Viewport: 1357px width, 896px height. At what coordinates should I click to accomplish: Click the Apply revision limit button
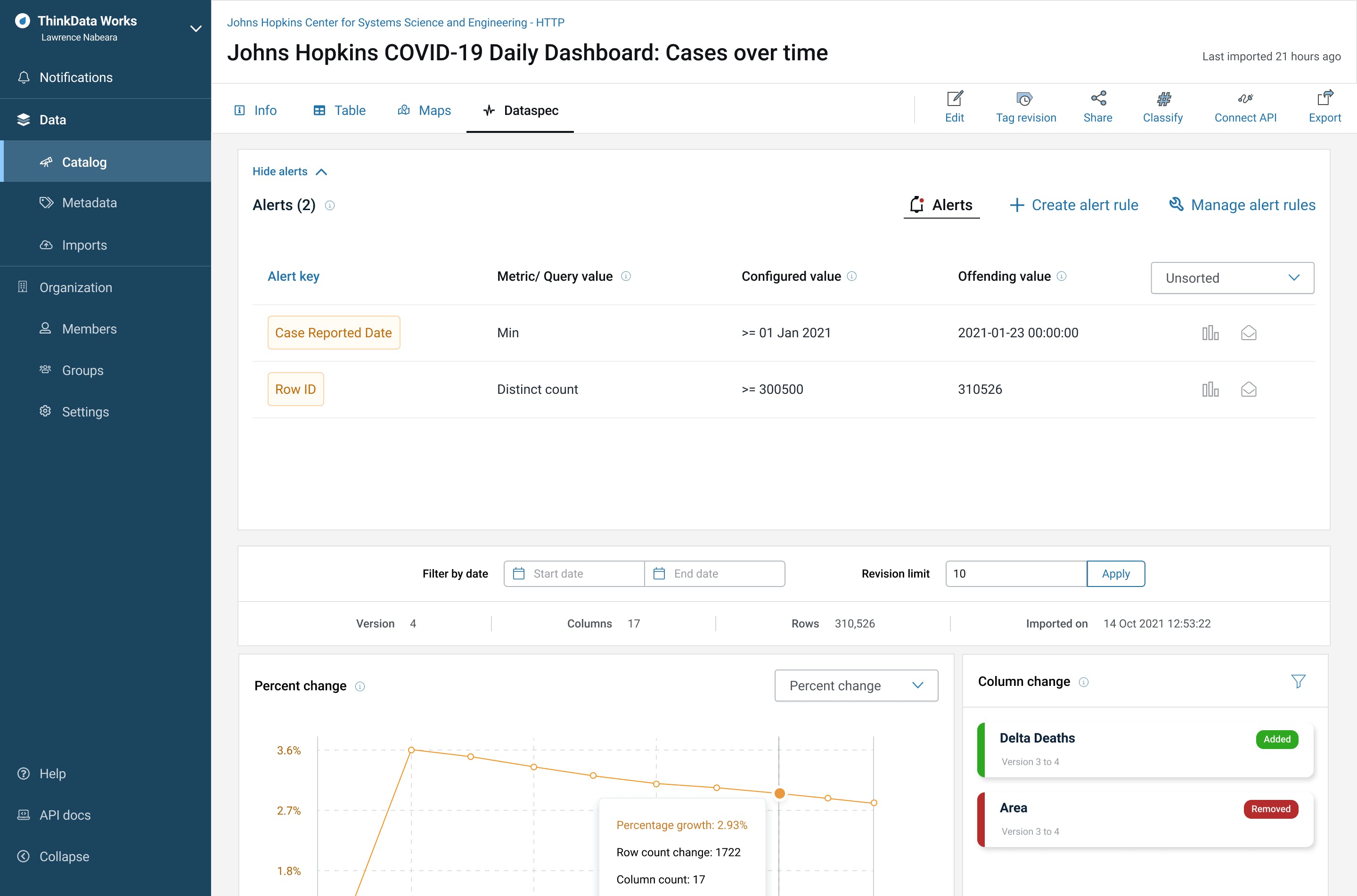click(x=1115, y=574)
